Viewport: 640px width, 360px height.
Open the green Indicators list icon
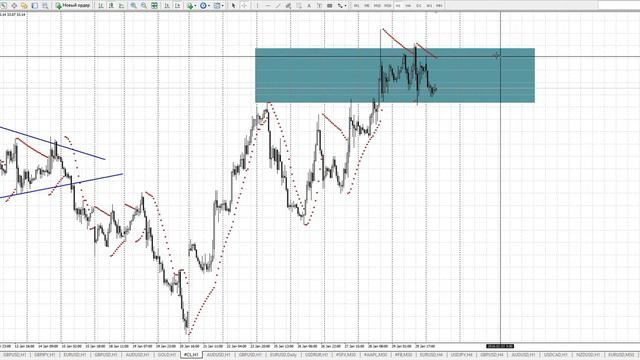click(190, 6)
